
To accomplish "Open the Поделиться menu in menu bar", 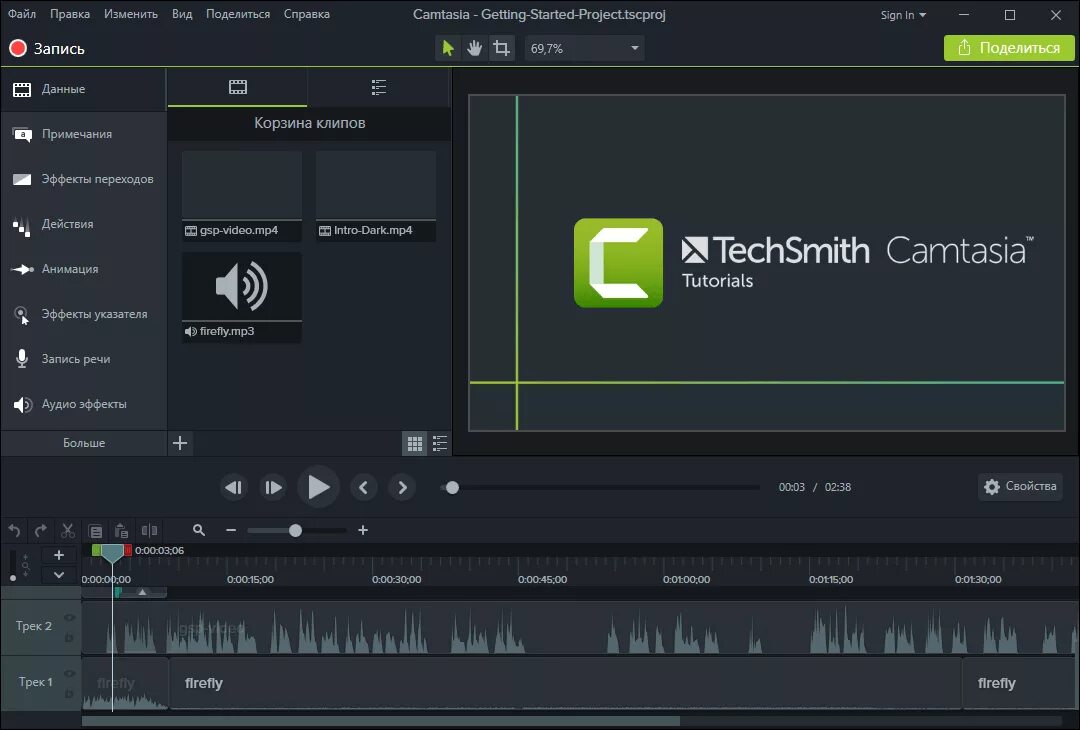I will click(238, 14).
